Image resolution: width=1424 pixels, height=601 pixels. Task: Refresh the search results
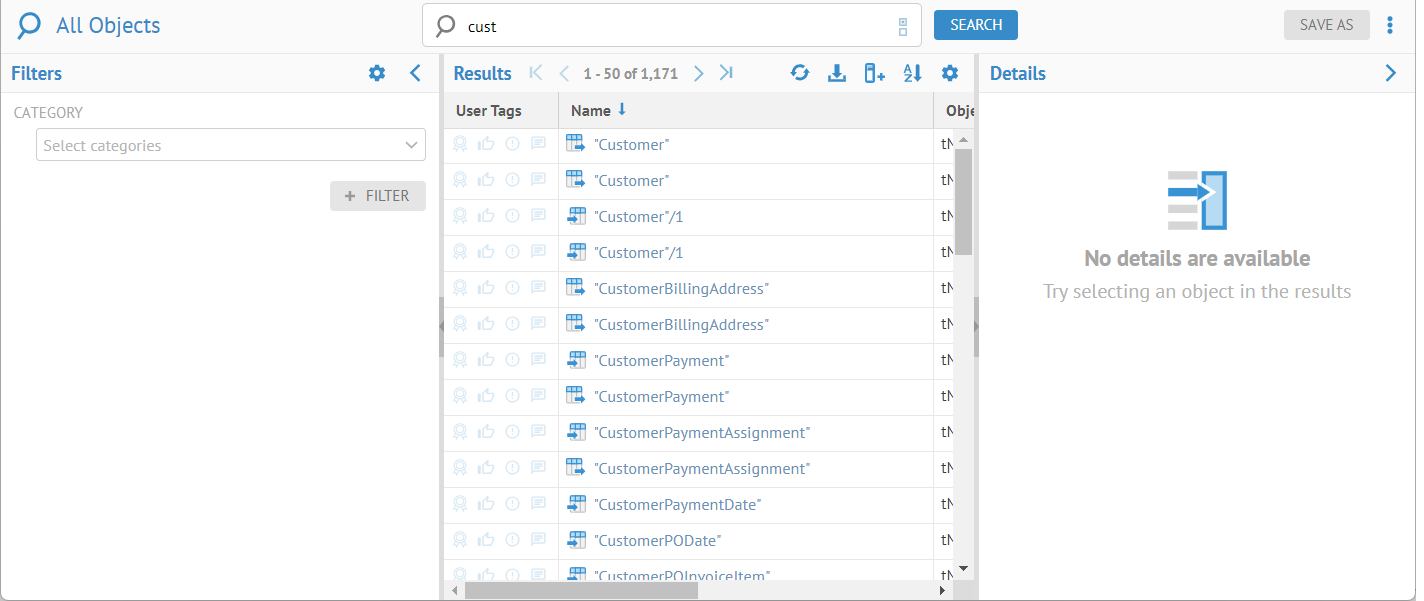pos(799,73)
